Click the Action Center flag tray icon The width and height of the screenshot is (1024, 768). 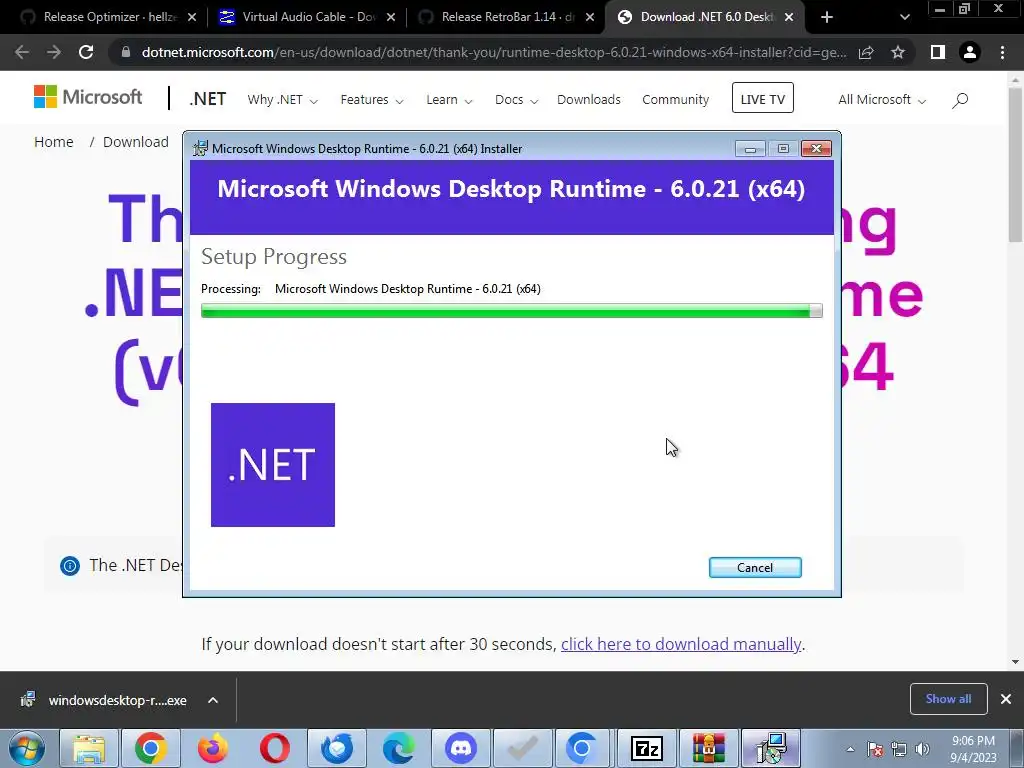[x=875, y=749]
